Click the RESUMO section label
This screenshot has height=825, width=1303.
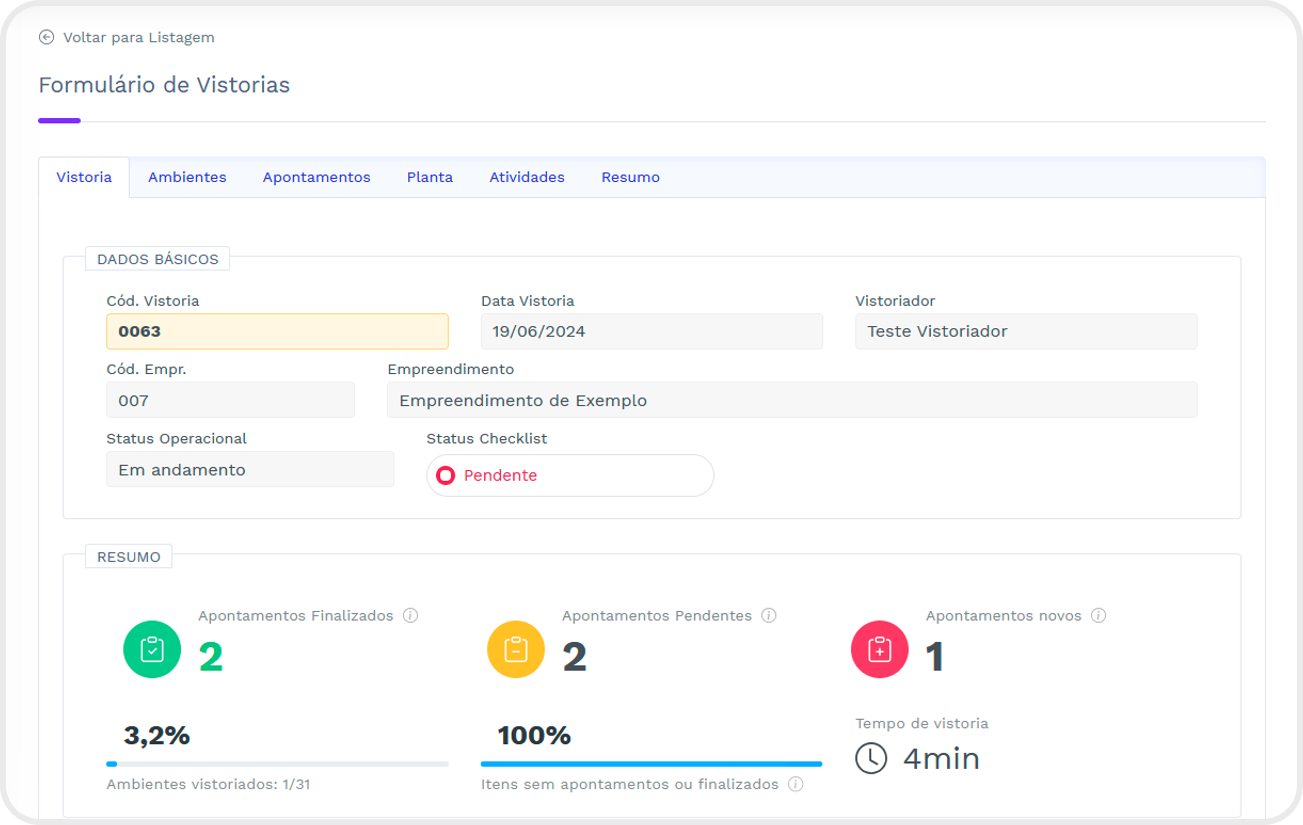(129, 557)
